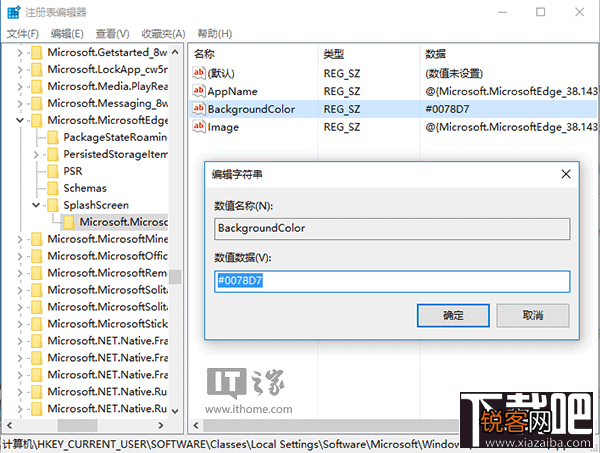The width and height of the screenshot is (600, 453).
Task: Select the PackageStateRoamin key name
Action: (115, 137)
